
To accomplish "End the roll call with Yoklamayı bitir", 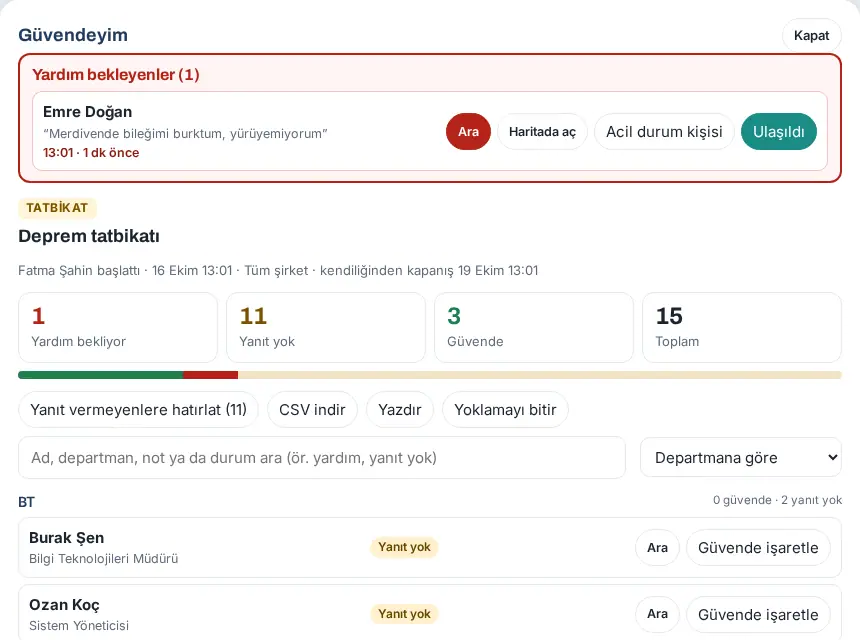I will pyautogui.click(x=505, y=410).
